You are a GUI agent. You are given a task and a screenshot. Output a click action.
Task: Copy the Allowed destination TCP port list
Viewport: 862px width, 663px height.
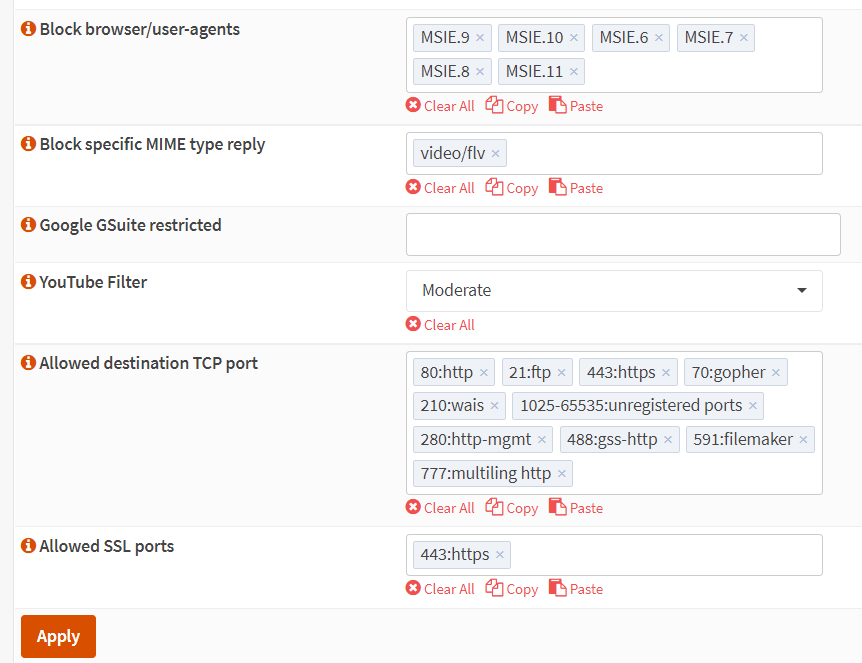(x=512, y=508)
